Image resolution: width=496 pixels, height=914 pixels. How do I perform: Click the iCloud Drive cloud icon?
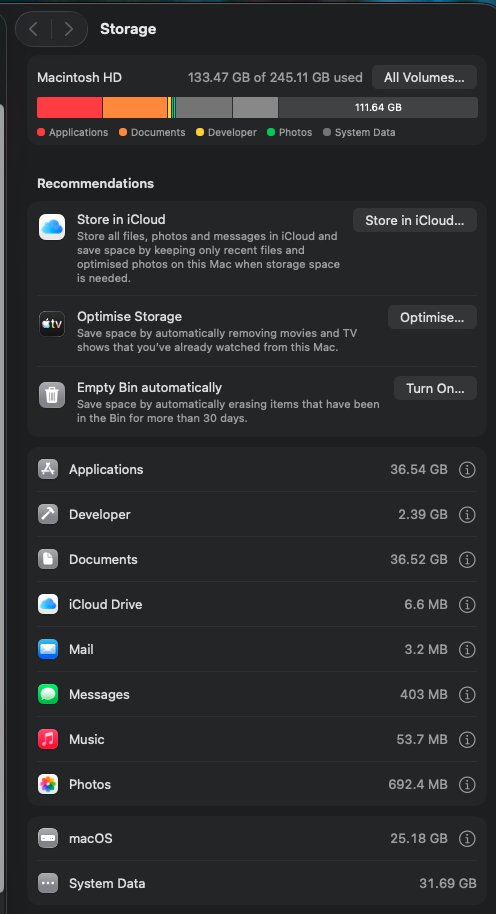[x=48, y=604]
